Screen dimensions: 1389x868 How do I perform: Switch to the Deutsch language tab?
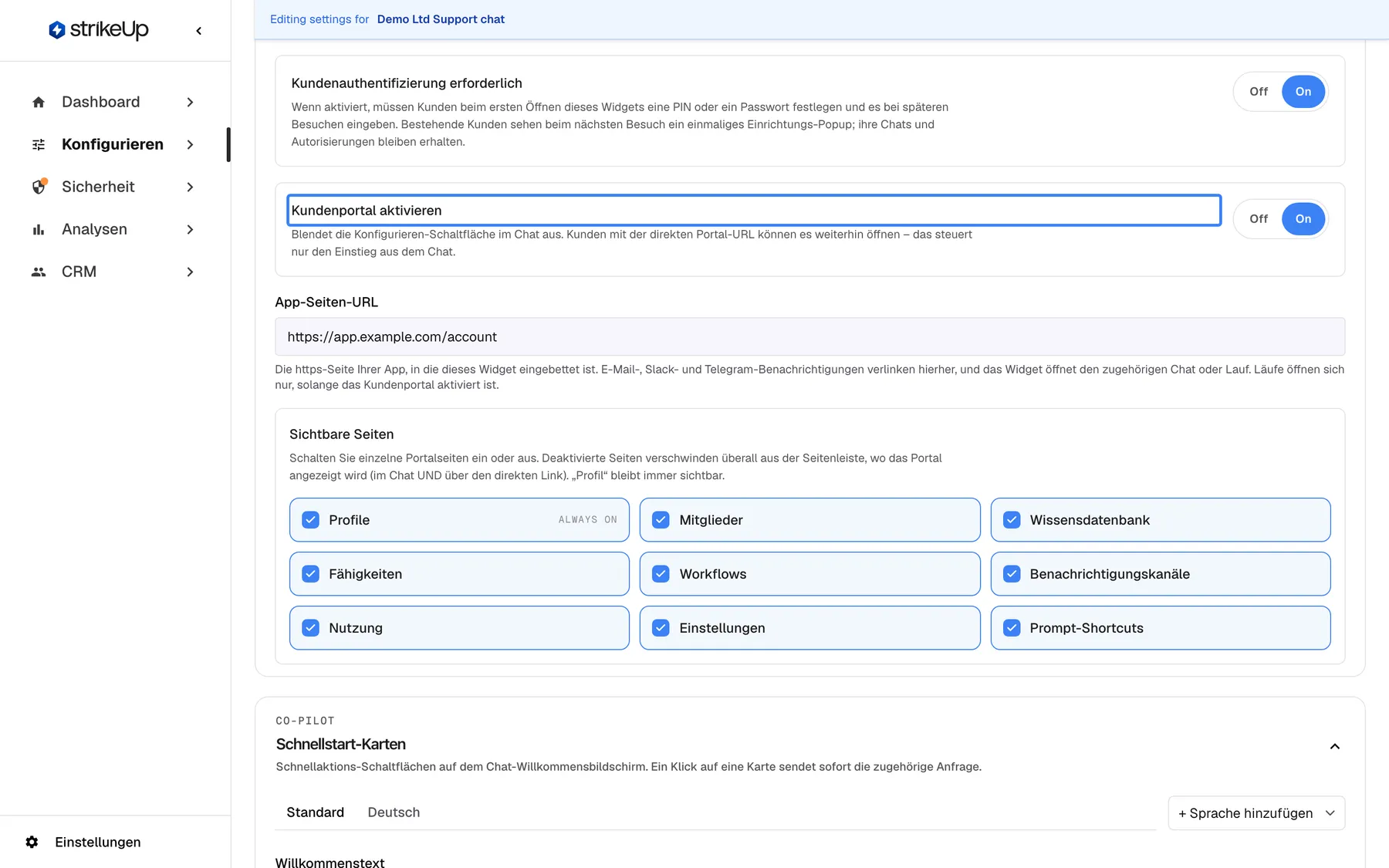coord(394,812)
